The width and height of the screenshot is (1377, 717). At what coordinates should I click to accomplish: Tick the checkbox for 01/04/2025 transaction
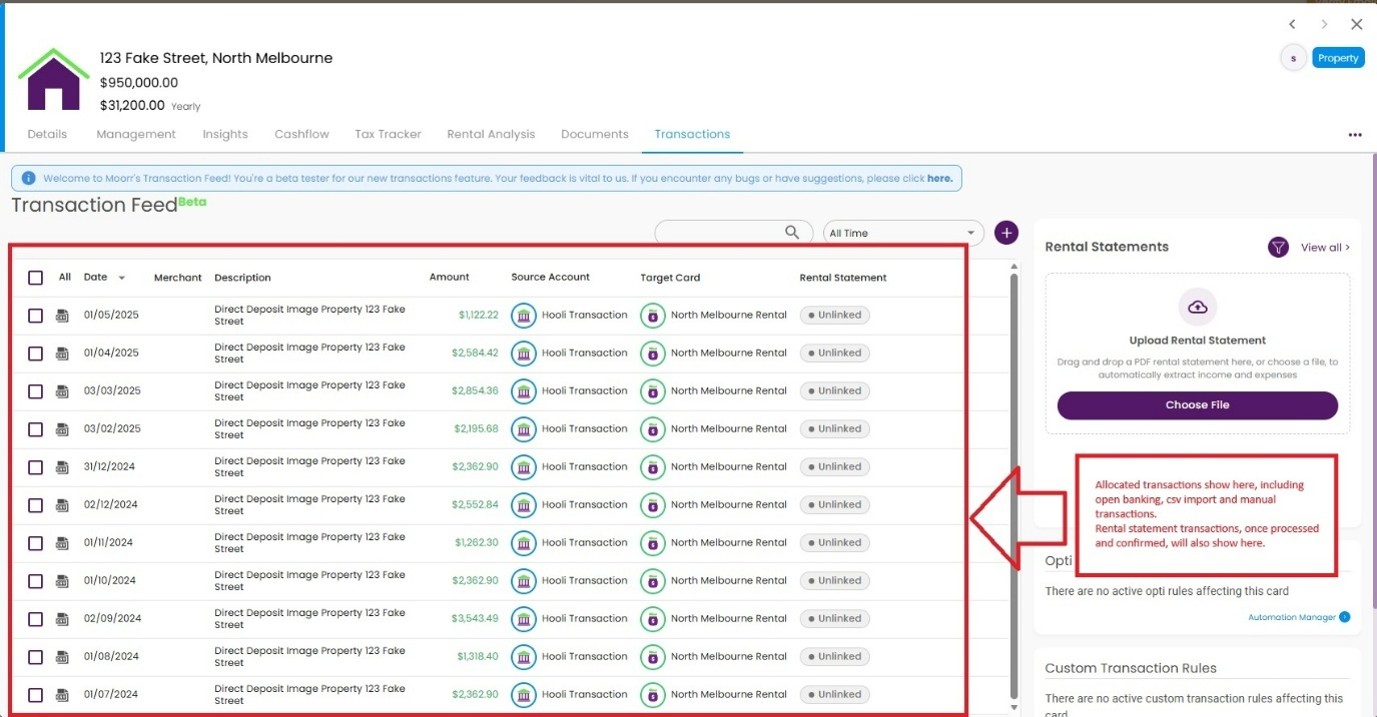[x=35, y=353]
